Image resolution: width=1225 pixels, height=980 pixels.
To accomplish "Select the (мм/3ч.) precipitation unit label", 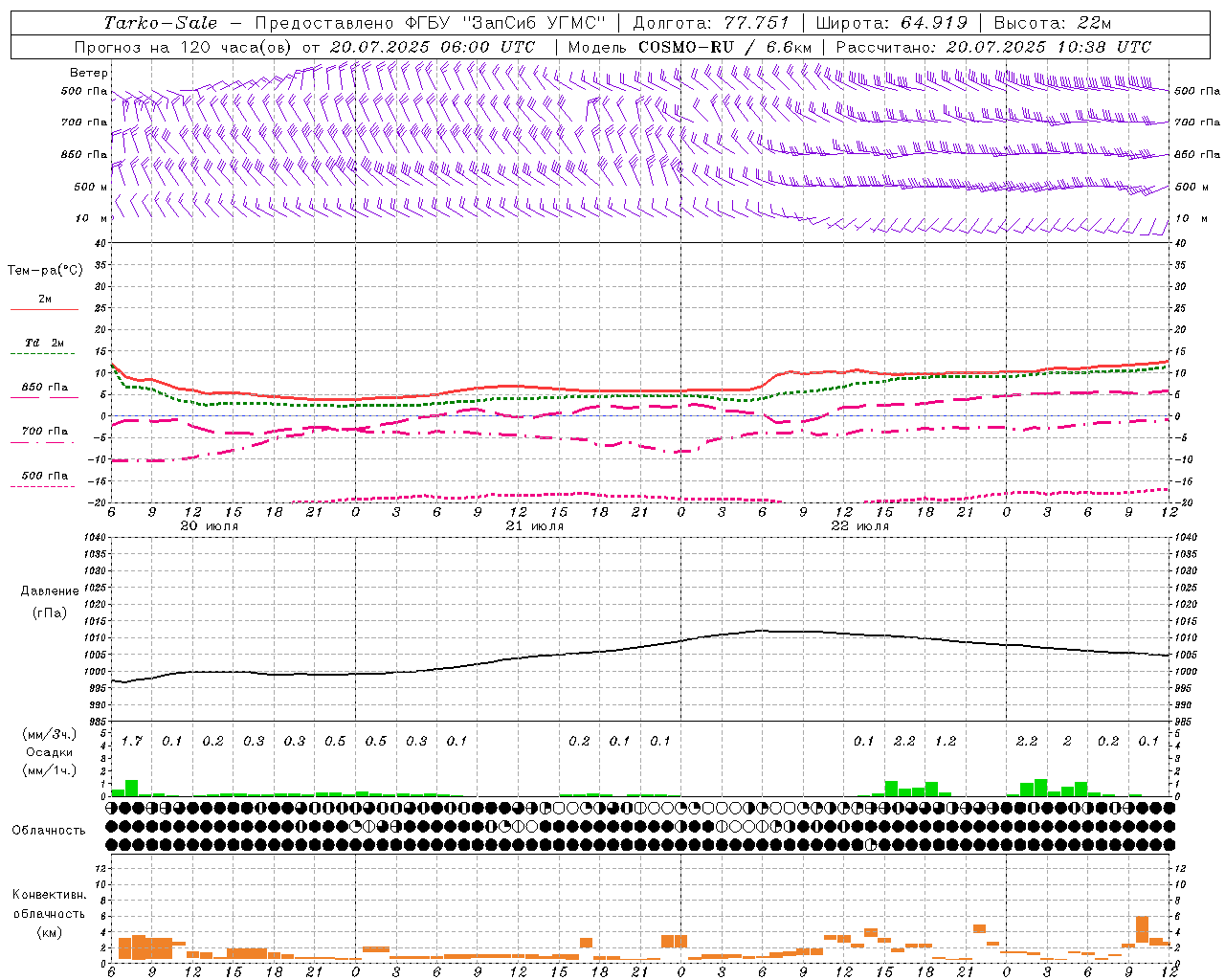I will point(50,734).
